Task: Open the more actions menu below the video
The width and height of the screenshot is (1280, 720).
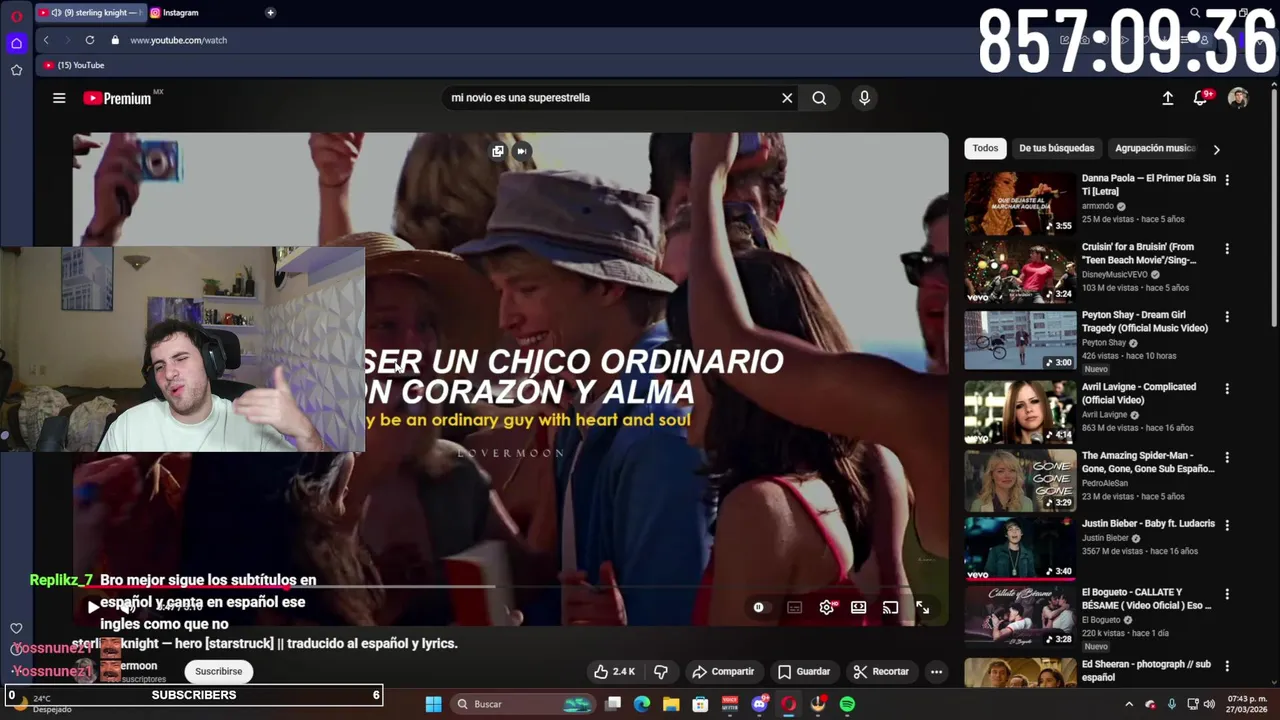Action: pos(936,672)
